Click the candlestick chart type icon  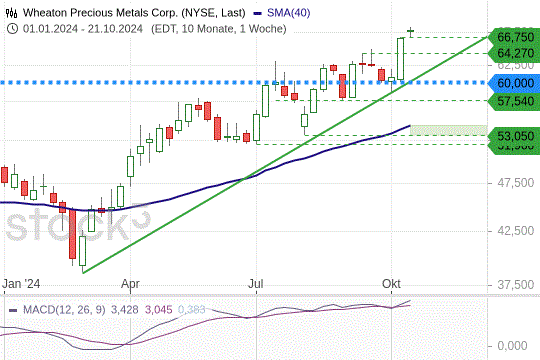coord(11,13)
